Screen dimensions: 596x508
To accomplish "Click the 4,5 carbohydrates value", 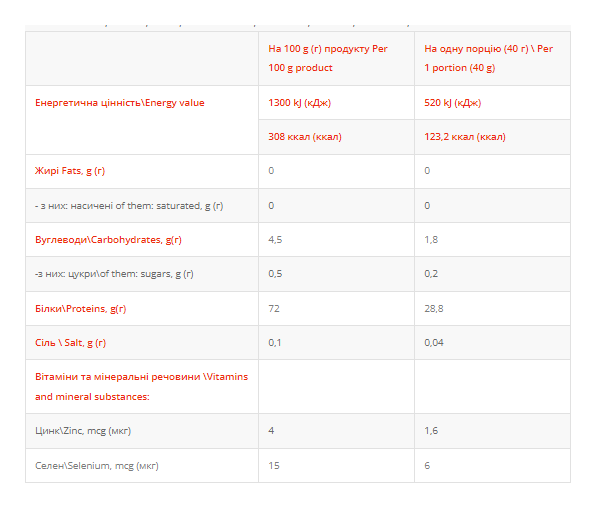I will (x=275, y=240).
